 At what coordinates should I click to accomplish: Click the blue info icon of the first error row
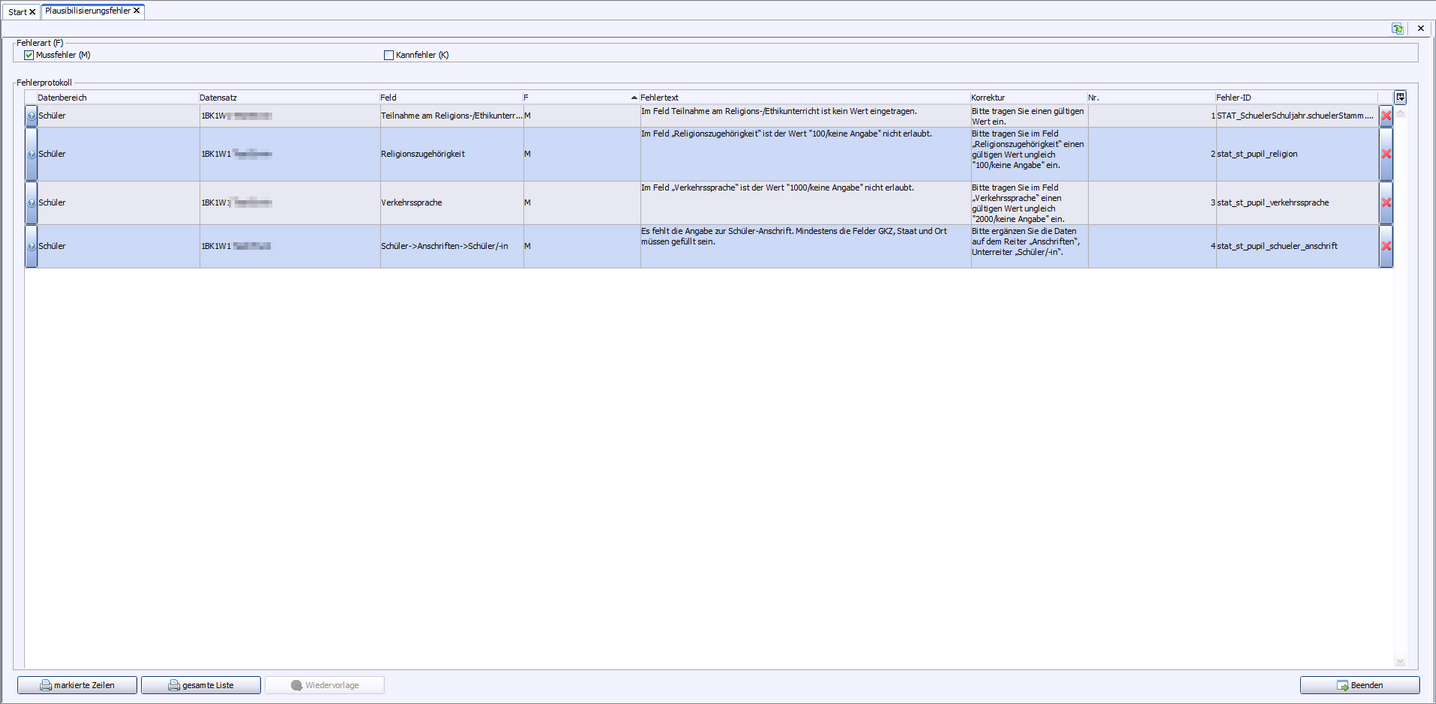point(31,116)
